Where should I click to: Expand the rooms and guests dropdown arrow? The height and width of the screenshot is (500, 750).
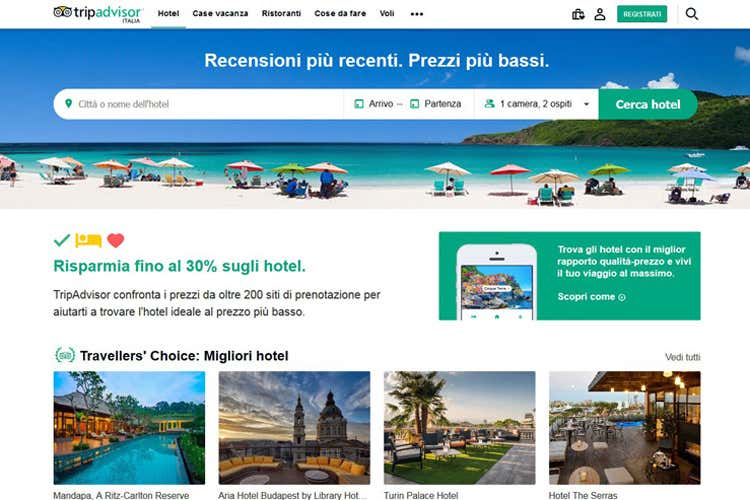point(586,104)
